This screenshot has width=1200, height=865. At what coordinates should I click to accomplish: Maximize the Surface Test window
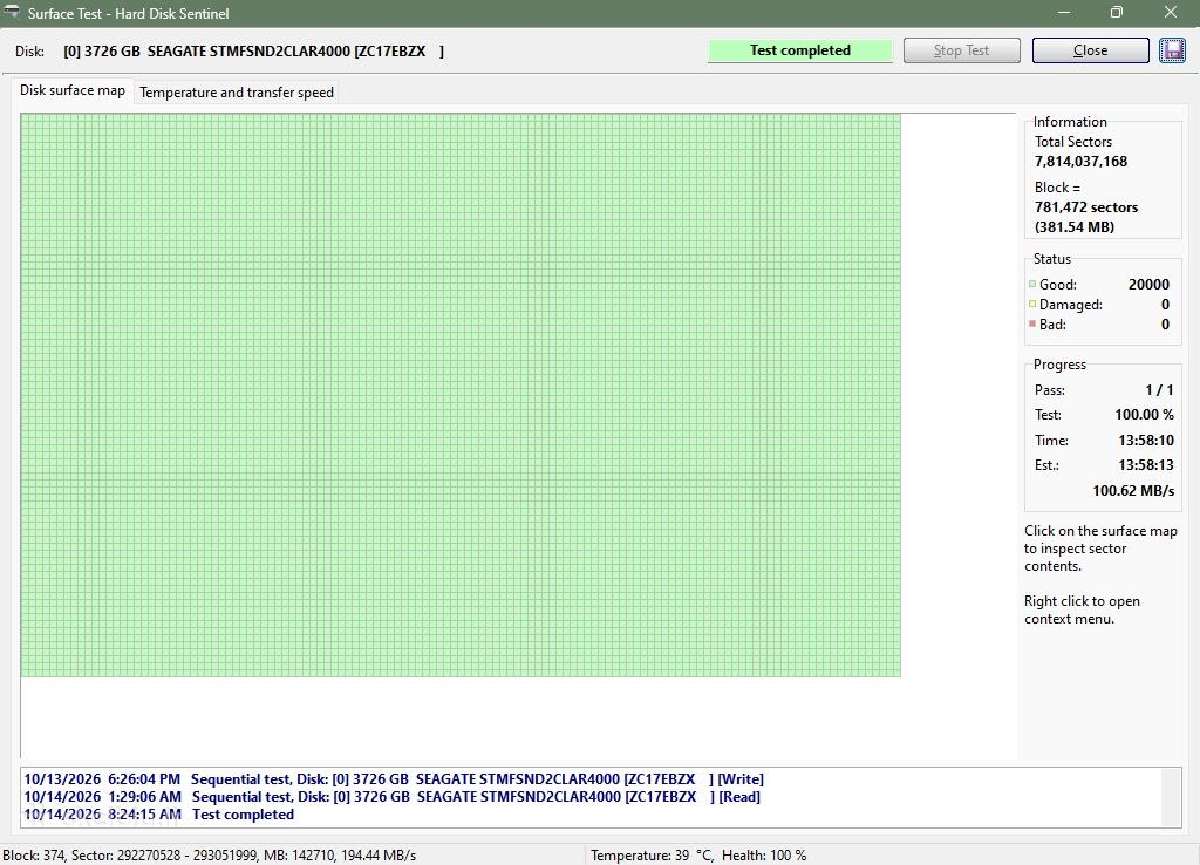(1116, 13)
